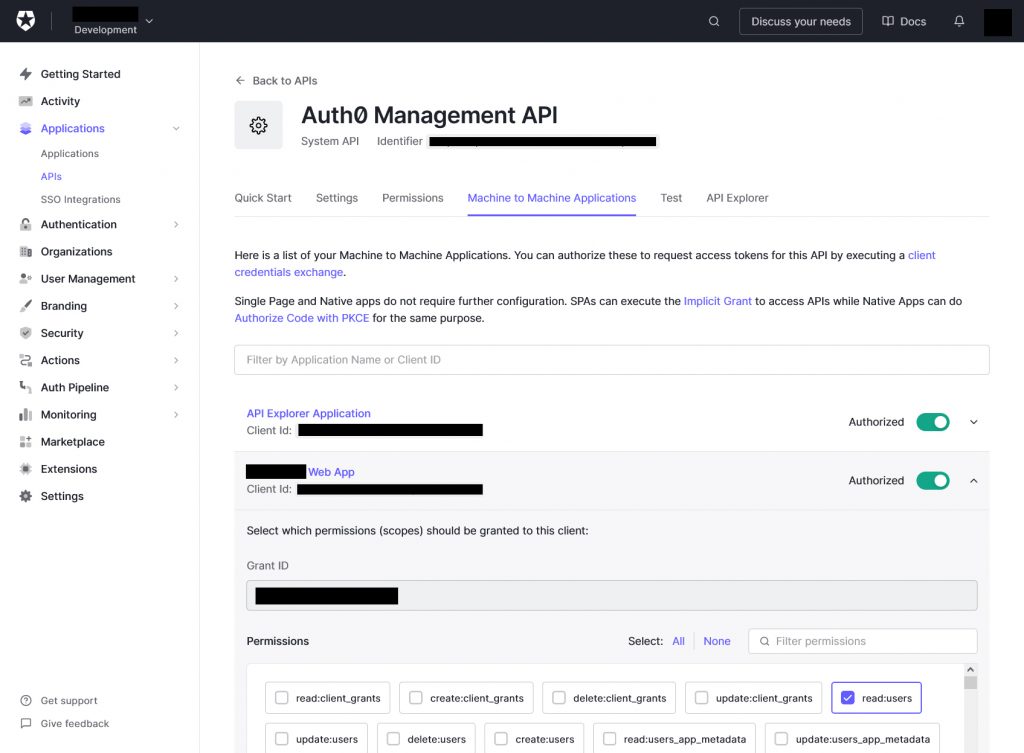Follow the Implicit Grant link
This screenshot has height=753, width=1024.
(x=718, y=301)
